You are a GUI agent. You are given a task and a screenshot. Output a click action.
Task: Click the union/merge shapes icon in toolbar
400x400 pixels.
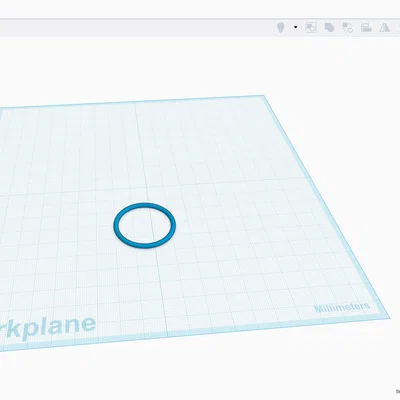[329, 27]
